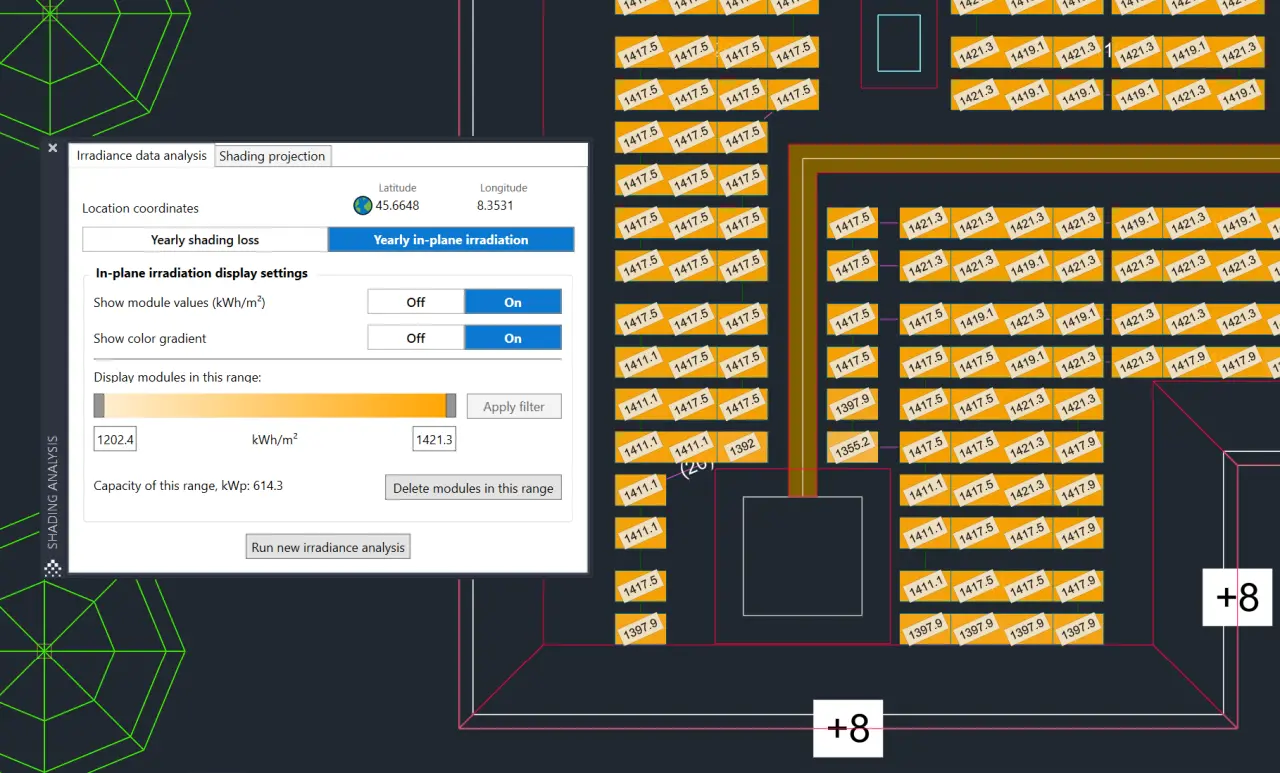1280x773 pixels.
Task: Open the Shading projection tab
Action: (272, 156)
